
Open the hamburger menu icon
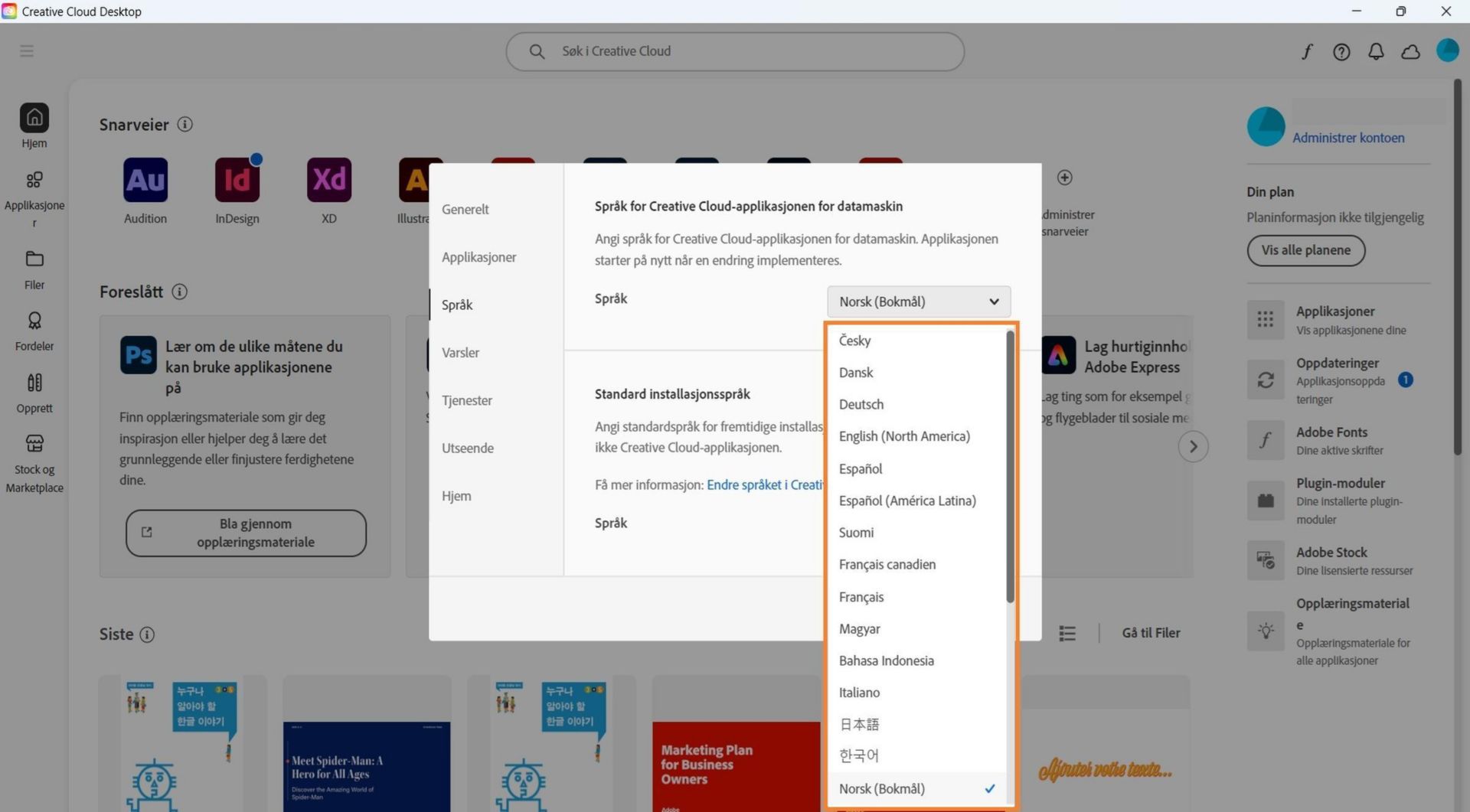(27, 51)
